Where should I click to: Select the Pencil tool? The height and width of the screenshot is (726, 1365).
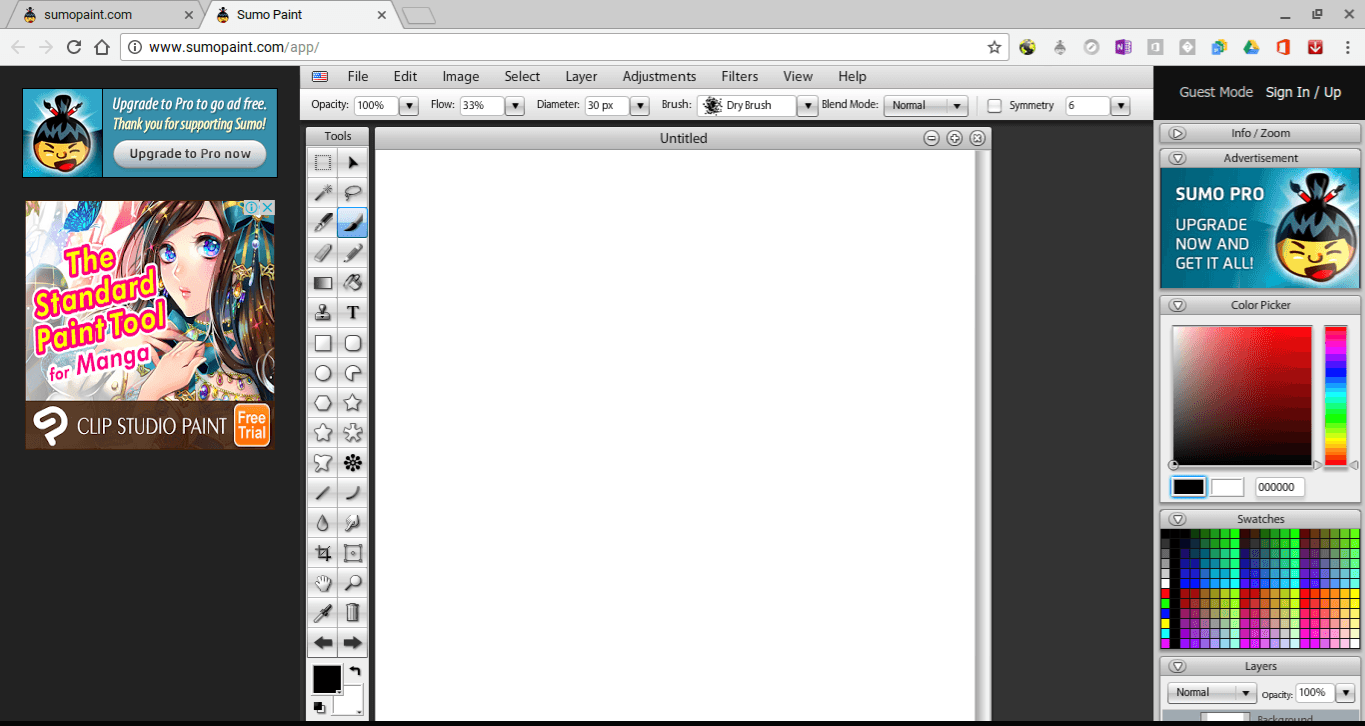[353, 253]
